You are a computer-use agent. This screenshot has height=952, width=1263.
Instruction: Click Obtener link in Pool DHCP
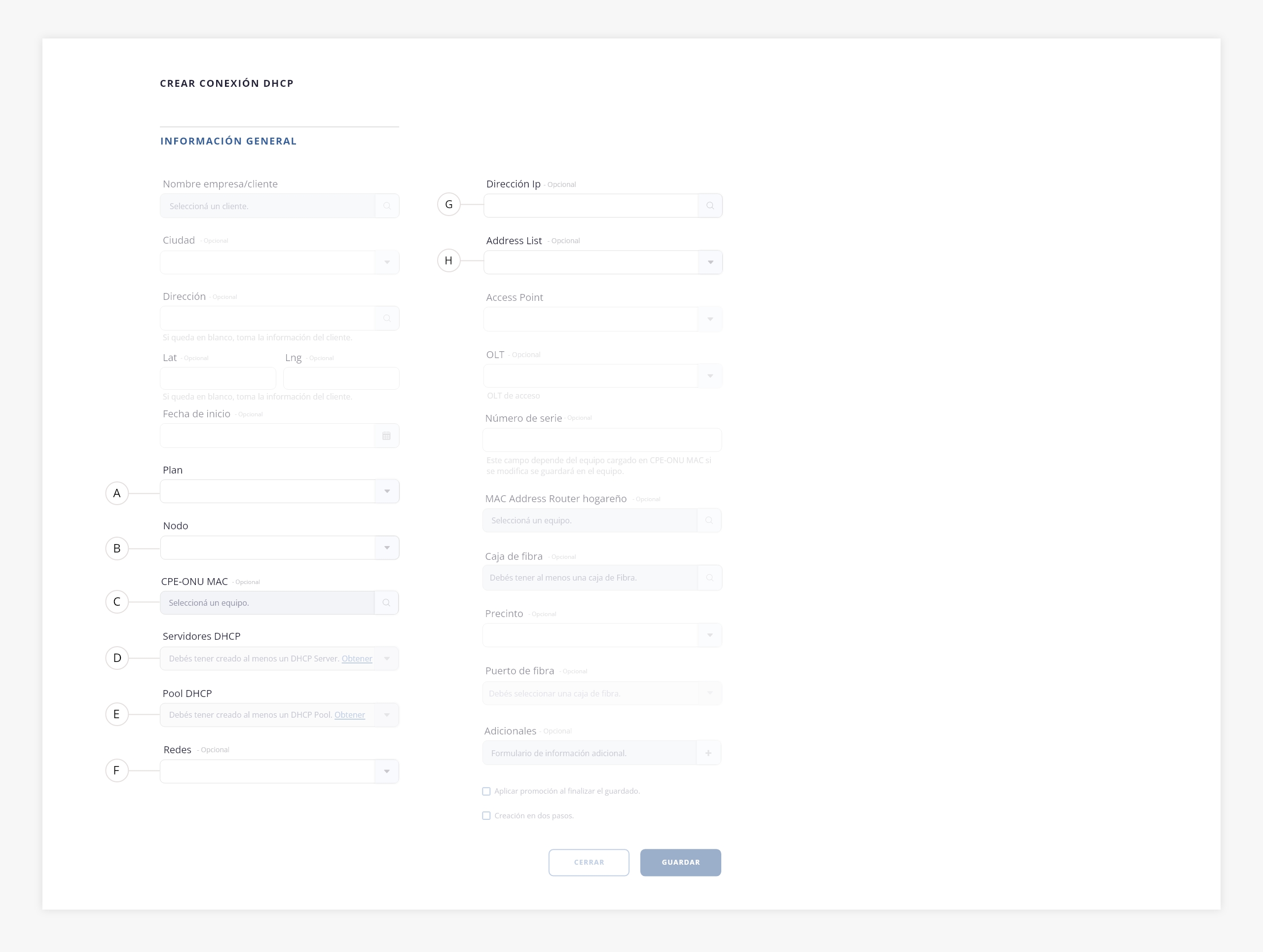pyautogui.click(x=349, y=715)
